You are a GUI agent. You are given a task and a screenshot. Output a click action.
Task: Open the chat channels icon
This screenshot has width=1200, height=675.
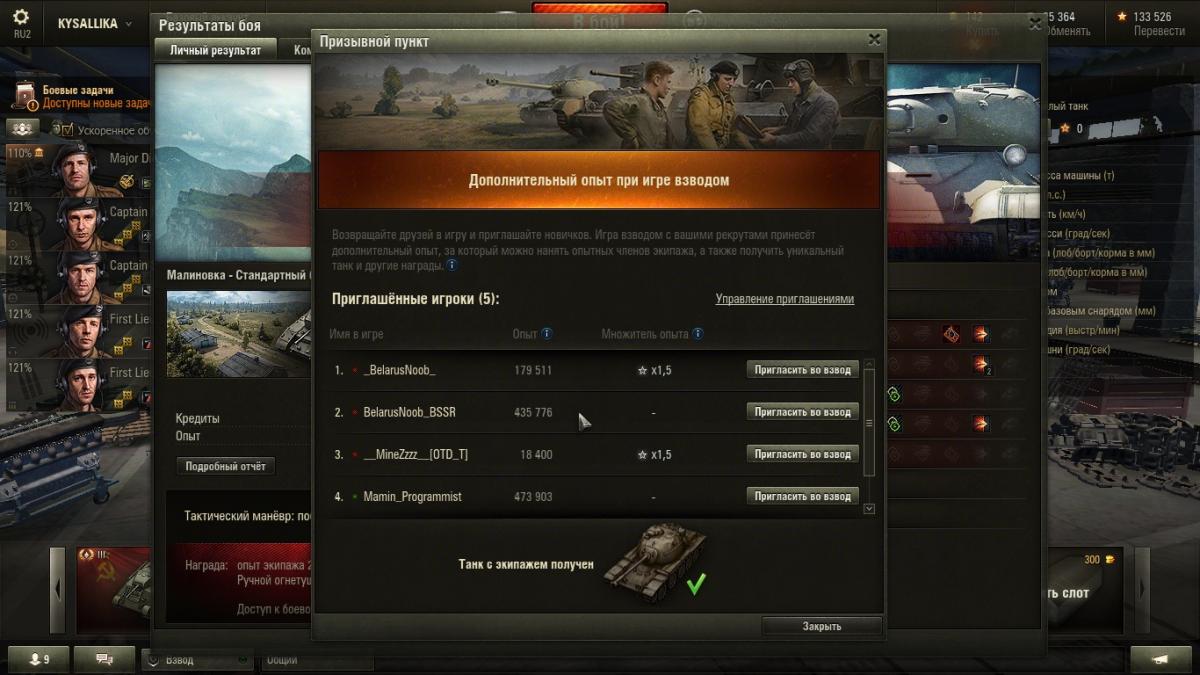tap(105, 660)
